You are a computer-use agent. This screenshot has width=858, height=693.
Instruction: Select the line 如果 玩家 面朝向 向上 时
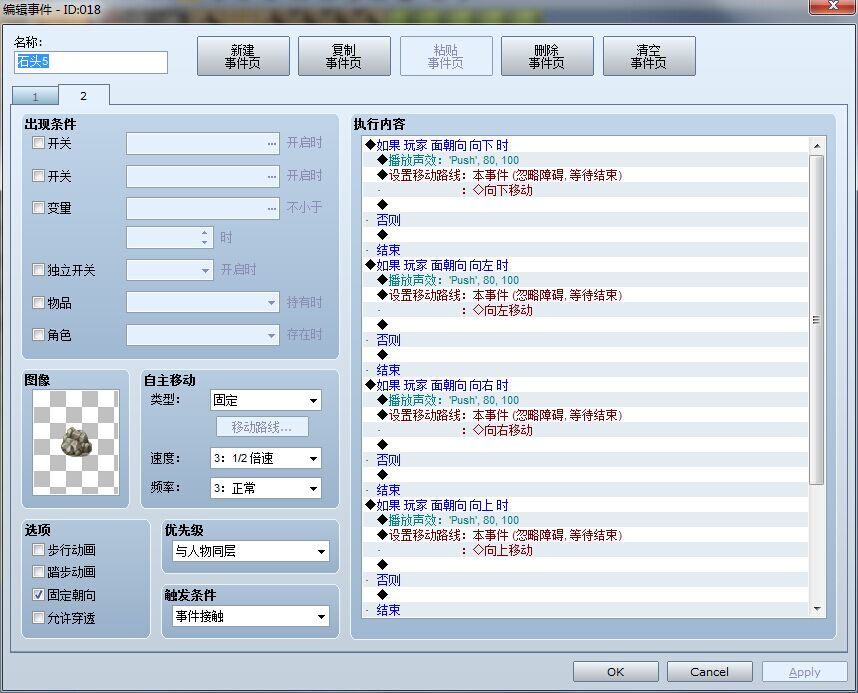(586, 505)
